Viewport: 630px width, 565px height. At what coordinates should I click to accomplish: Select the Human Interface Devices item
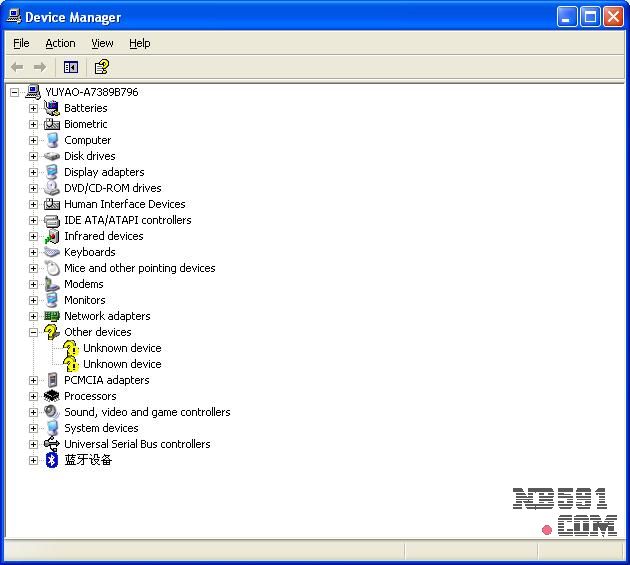(124, 204)
